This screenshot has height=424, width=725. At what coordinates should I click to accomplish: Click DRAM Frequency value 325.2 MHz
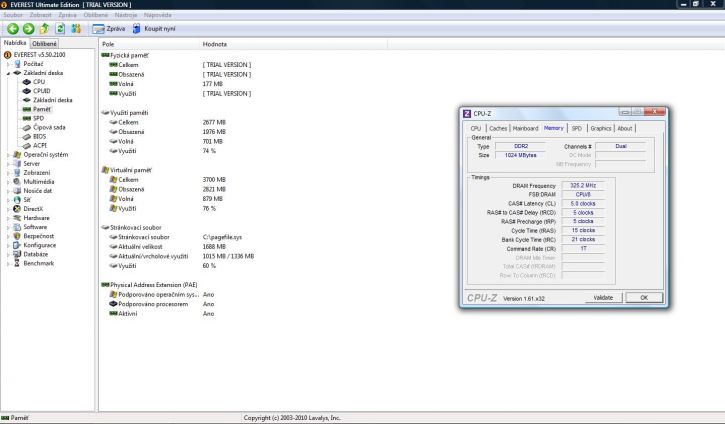[x=583, y=185]
